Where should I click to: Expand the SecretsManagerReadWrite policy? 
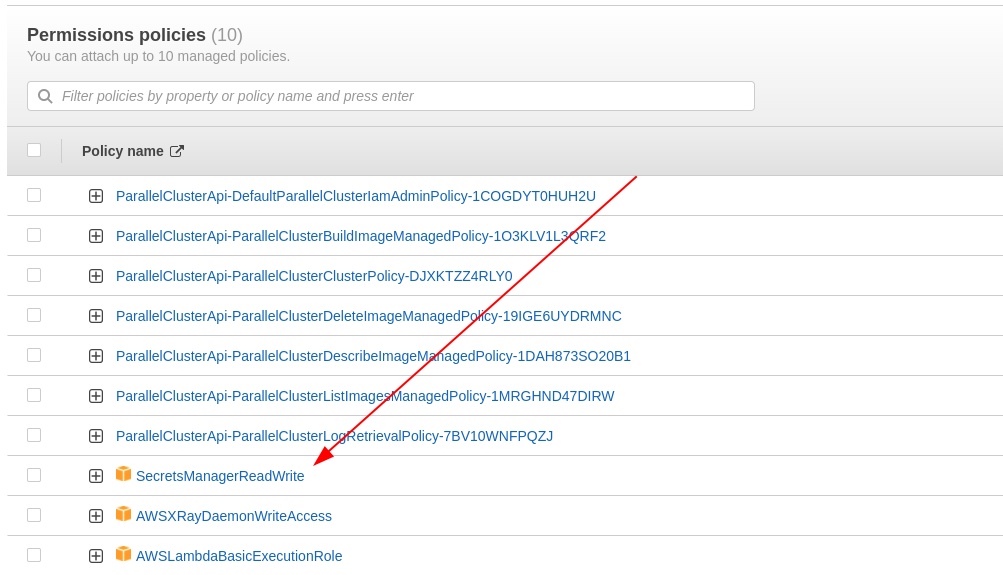96,476
